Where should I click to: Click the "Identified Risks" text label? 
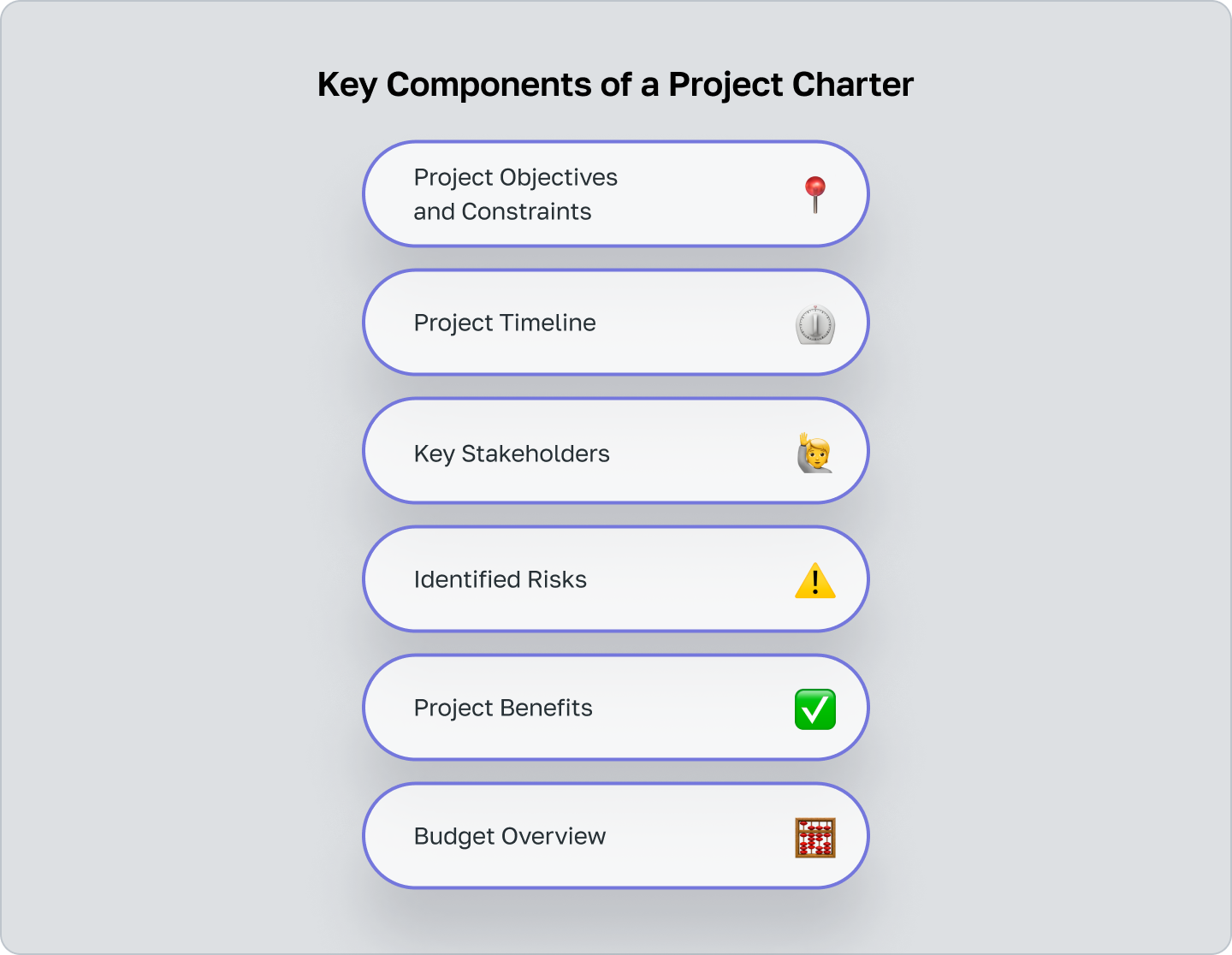pyautogui.click(x=500, y=579)
